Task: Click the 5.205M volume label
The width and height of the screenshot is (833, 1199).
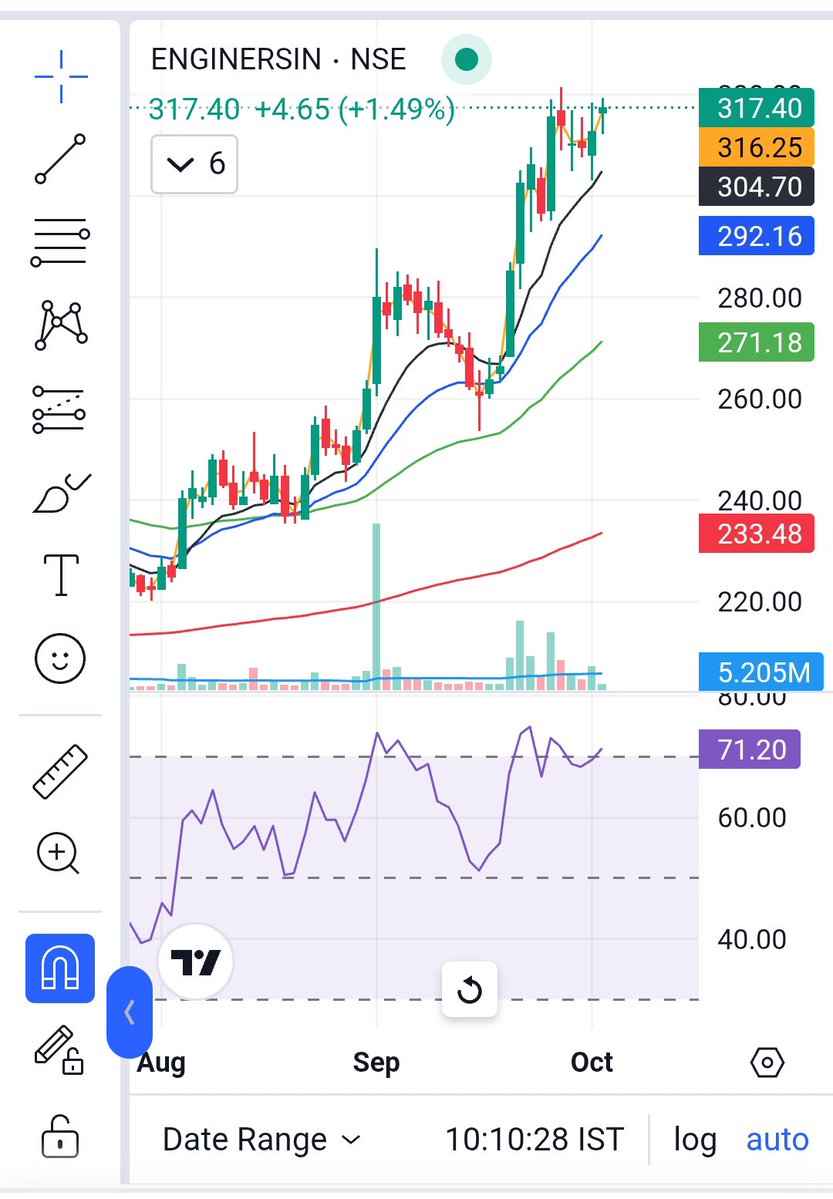Action: [761, 671]
